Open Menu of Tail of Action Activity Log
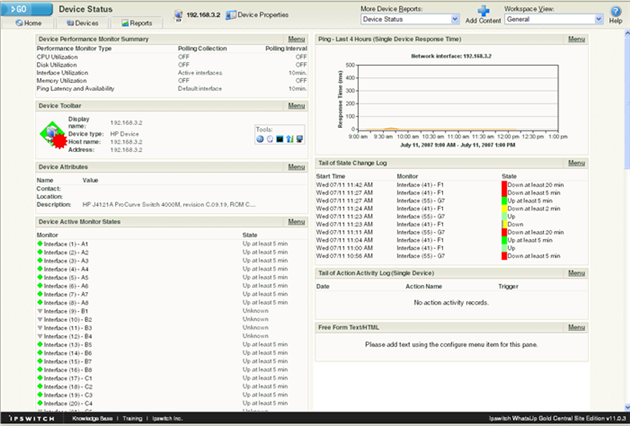The image size is (630, 426). 576,273
